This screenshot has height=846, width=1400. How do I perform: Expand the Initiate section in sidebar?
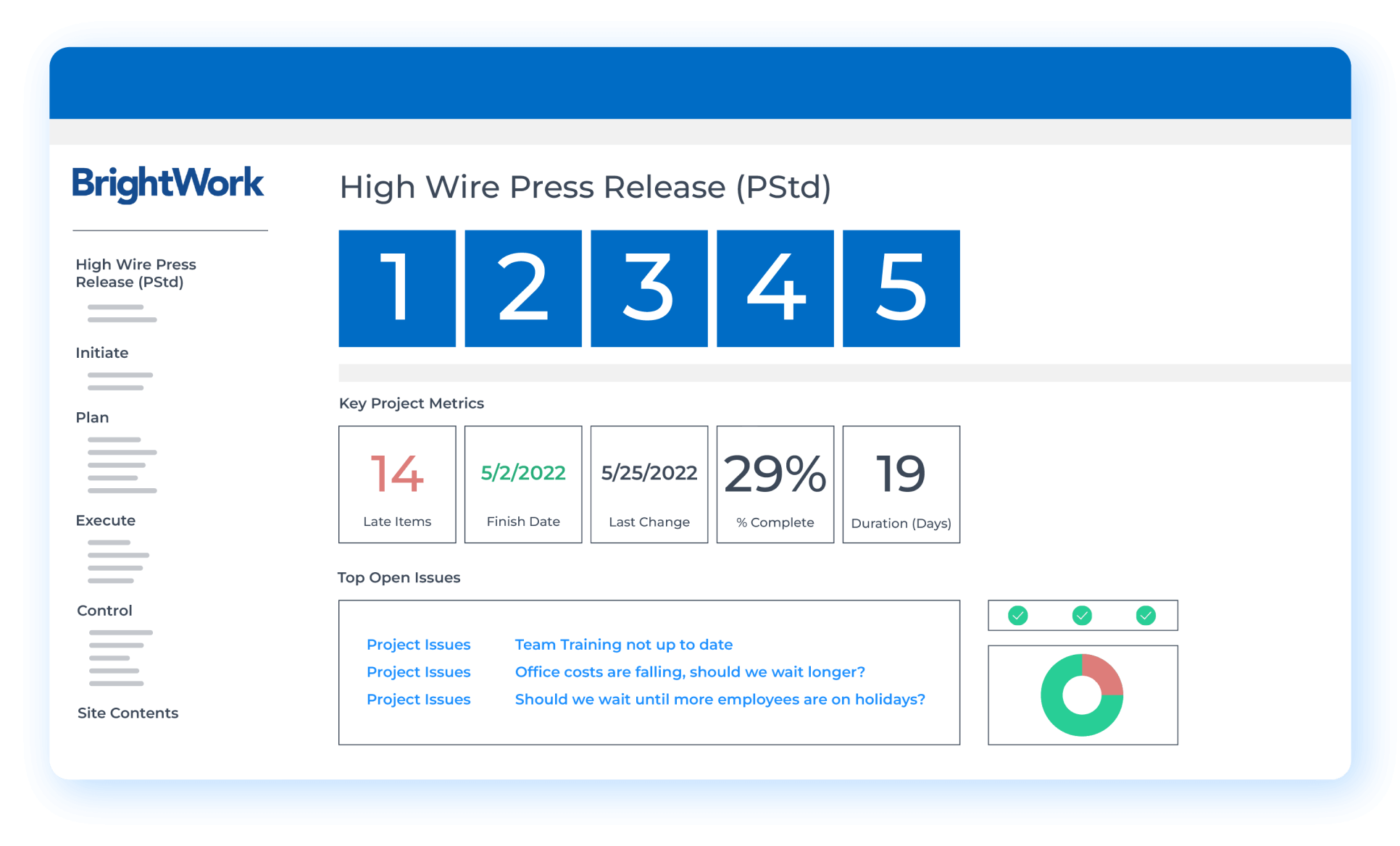pos(101,353)
